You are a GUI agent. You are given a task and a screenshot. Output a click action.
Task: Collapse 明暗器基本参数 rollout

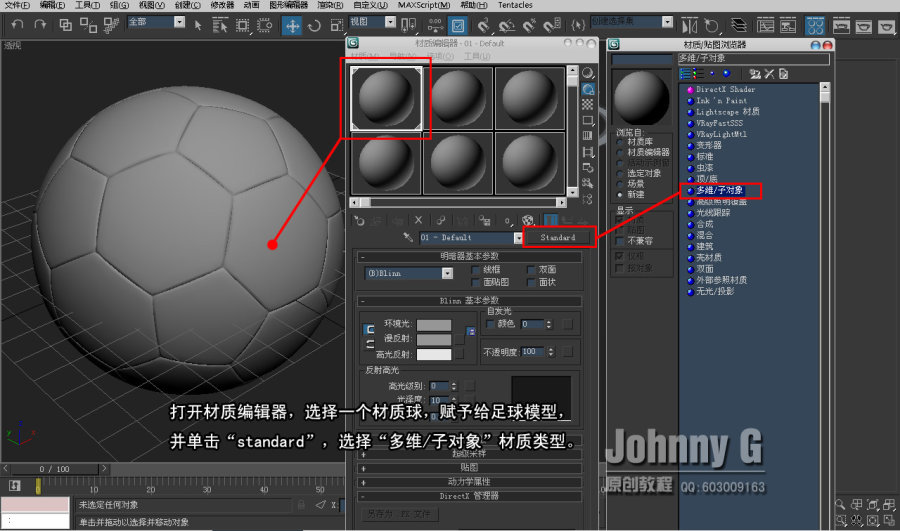[469, 256]
